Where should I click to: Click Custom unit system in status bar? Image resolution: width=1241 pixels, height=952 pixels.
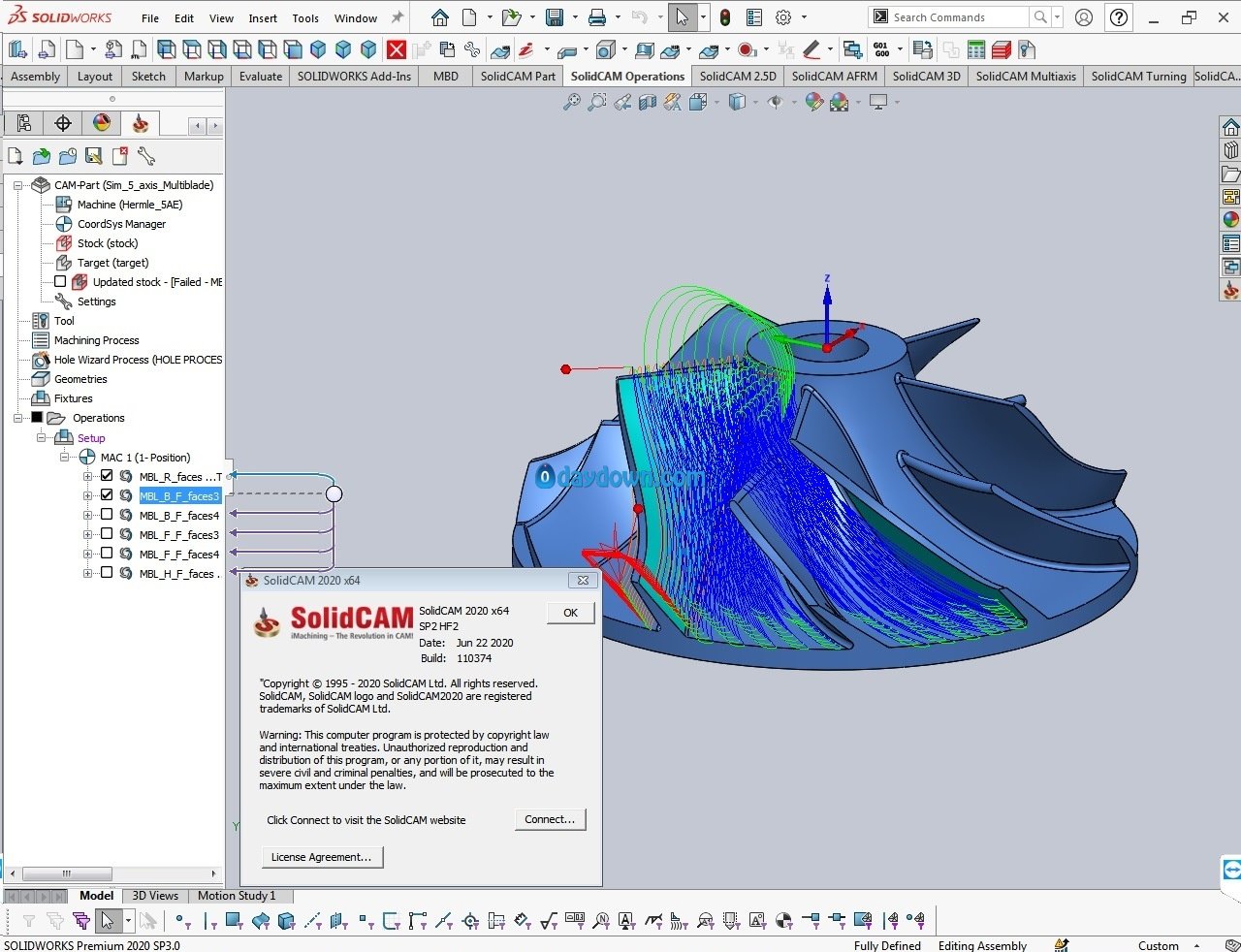click(x=1159, y=945)
